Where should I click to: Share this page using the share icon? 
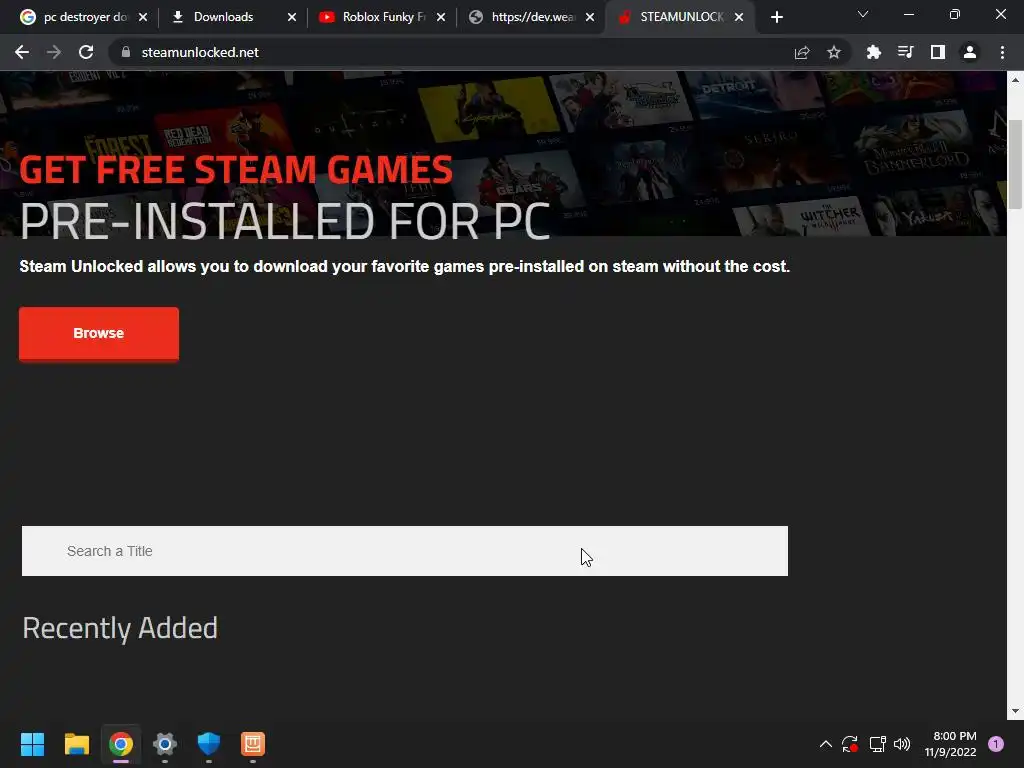coord(802,52)
